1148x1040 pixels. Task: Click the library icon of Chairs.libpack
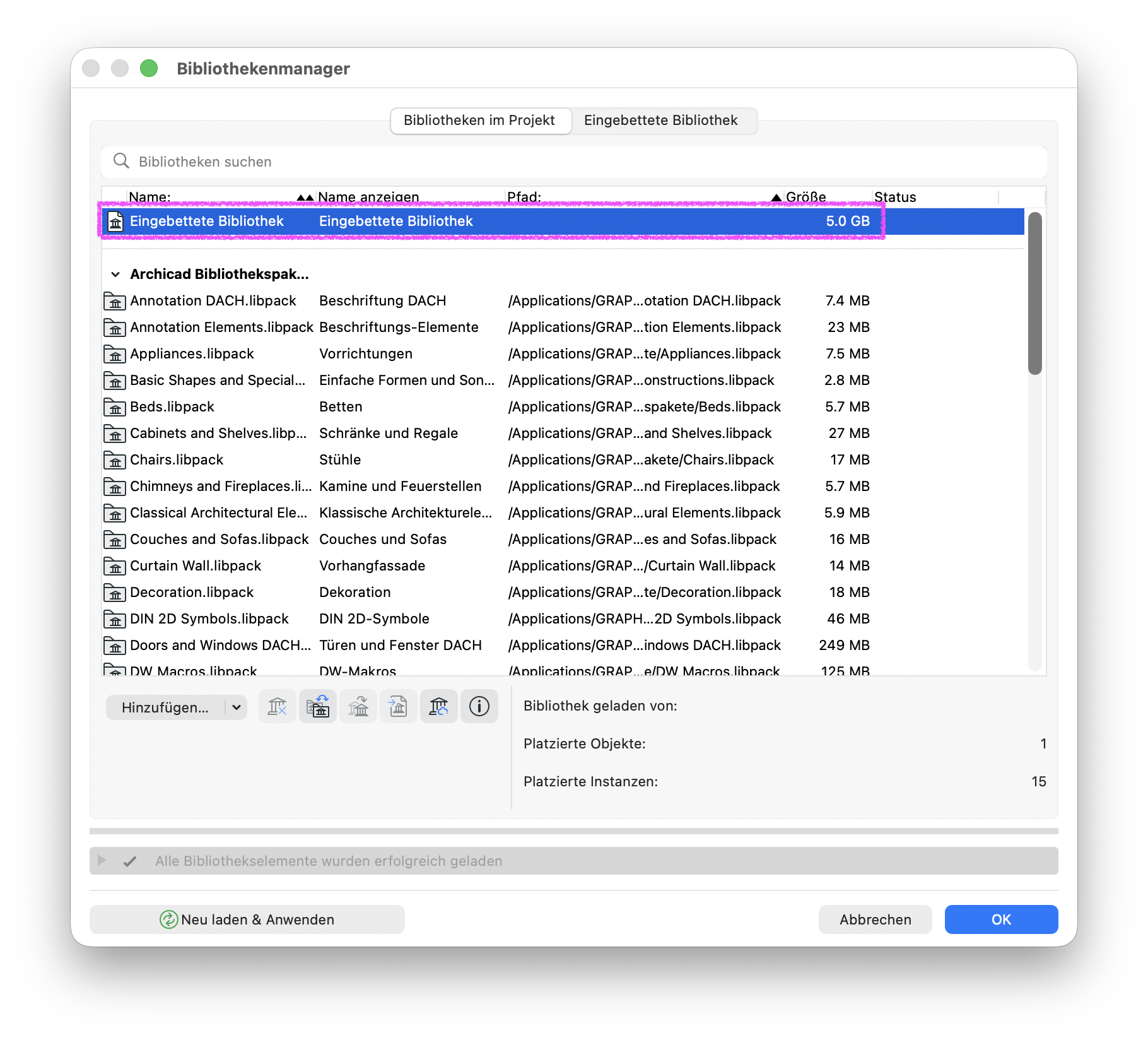115,460
